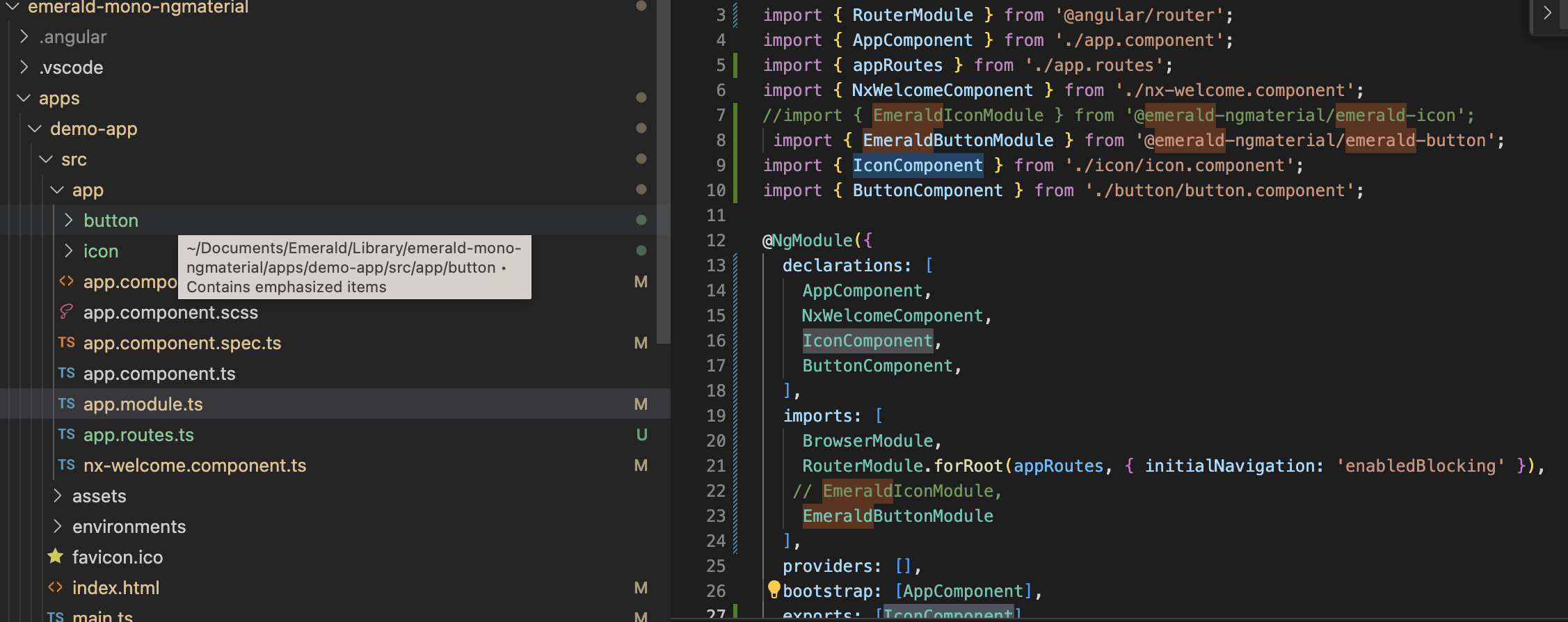Expand the icon folder chevron

[x=69, y=250]
